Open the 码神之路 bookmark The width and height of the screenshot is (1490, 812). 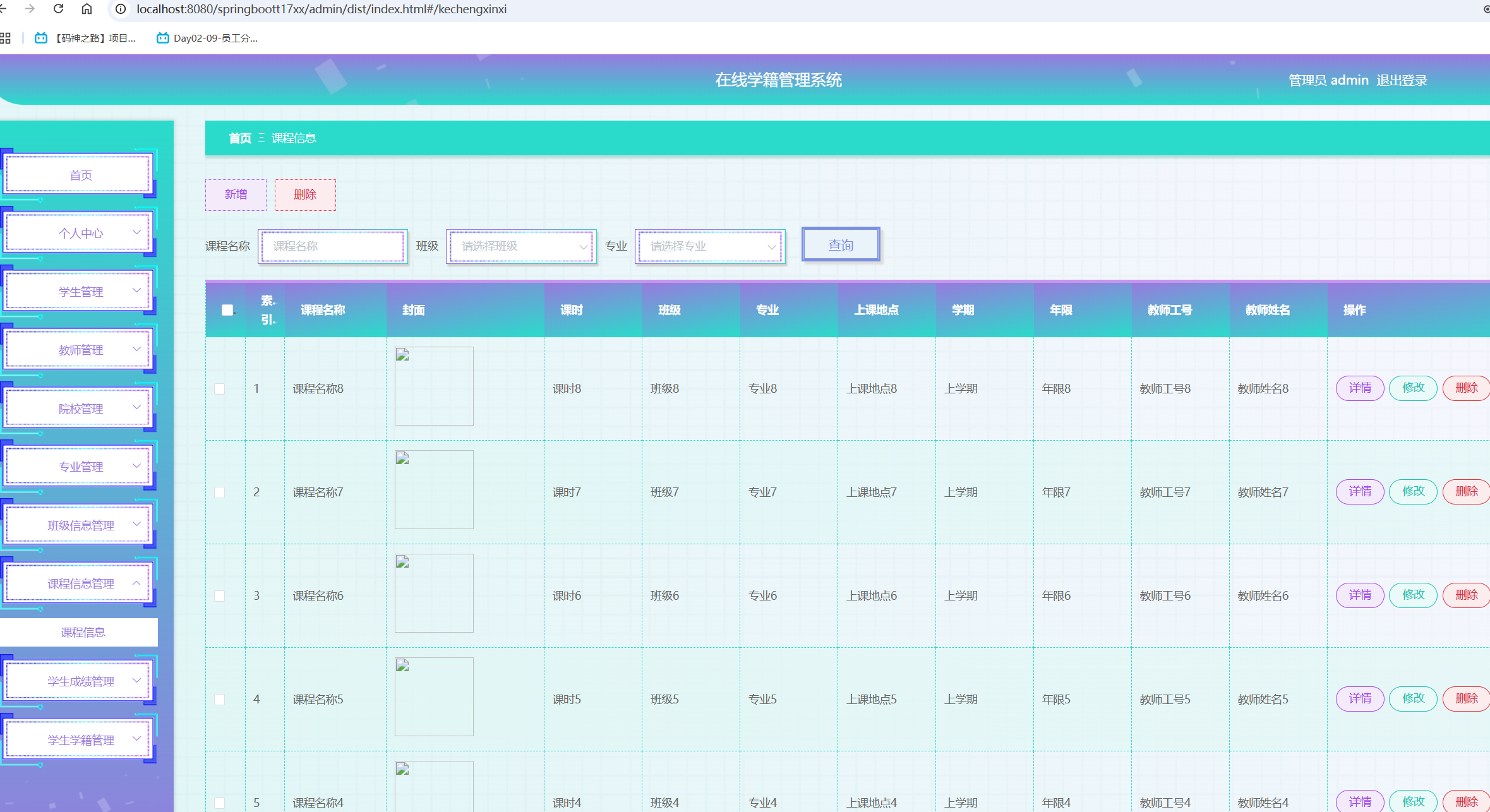point(85,38)
